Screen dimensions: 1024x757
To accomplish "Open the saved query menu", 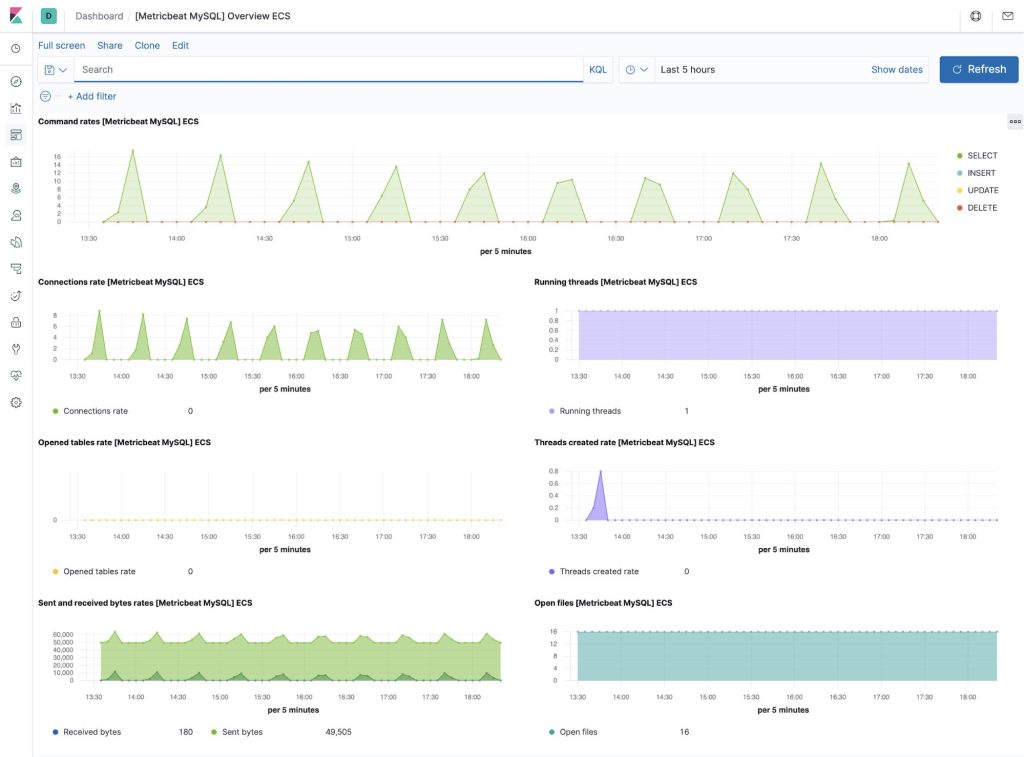I will 56,70.
